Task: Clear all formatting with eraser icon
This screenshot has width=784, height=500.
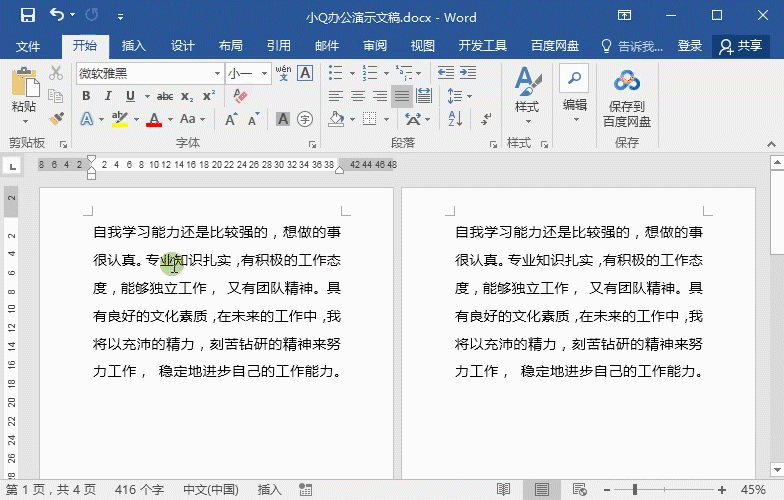Action: point(240,96)
